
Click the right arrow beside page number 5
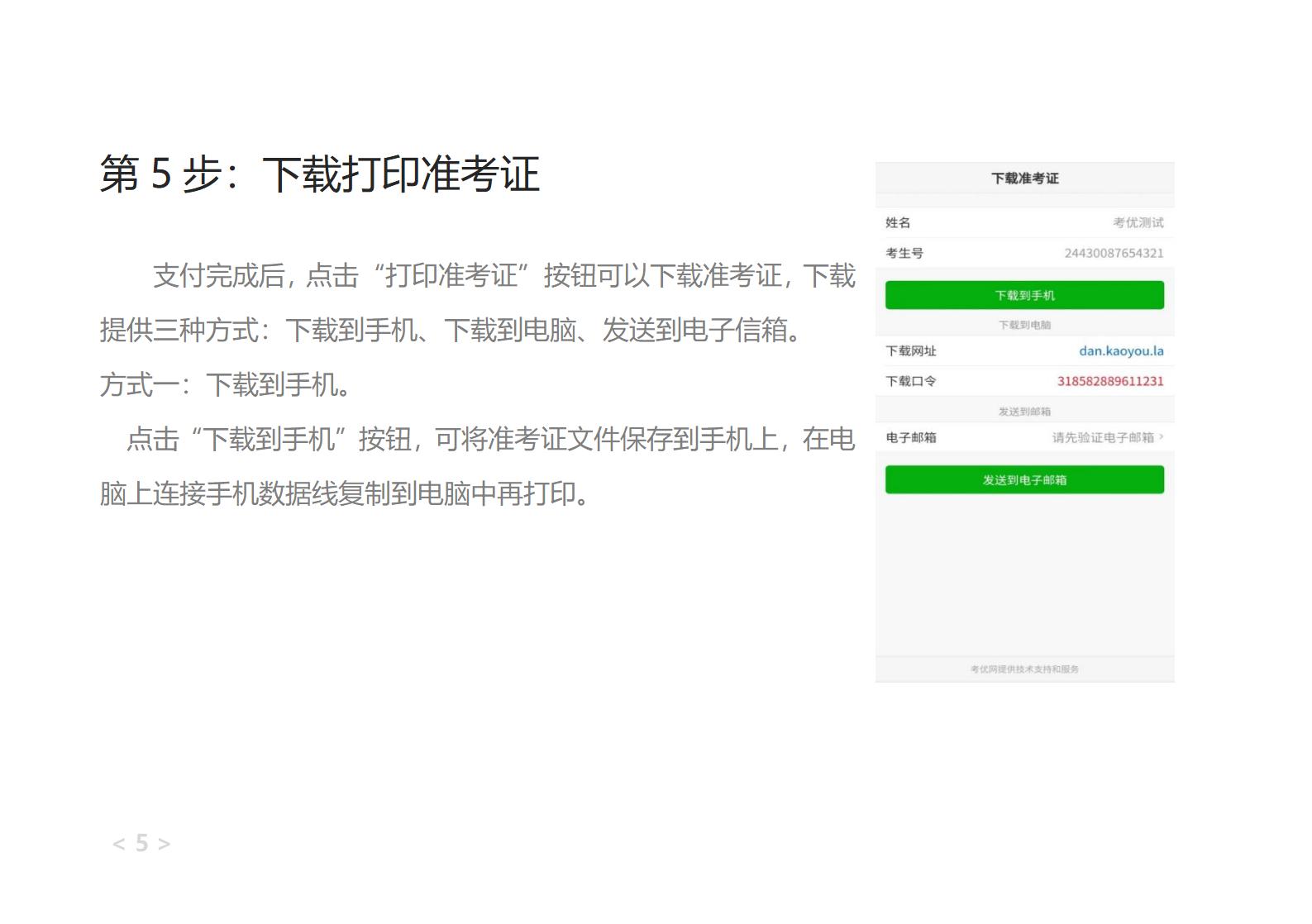click(x=164, y=844)
